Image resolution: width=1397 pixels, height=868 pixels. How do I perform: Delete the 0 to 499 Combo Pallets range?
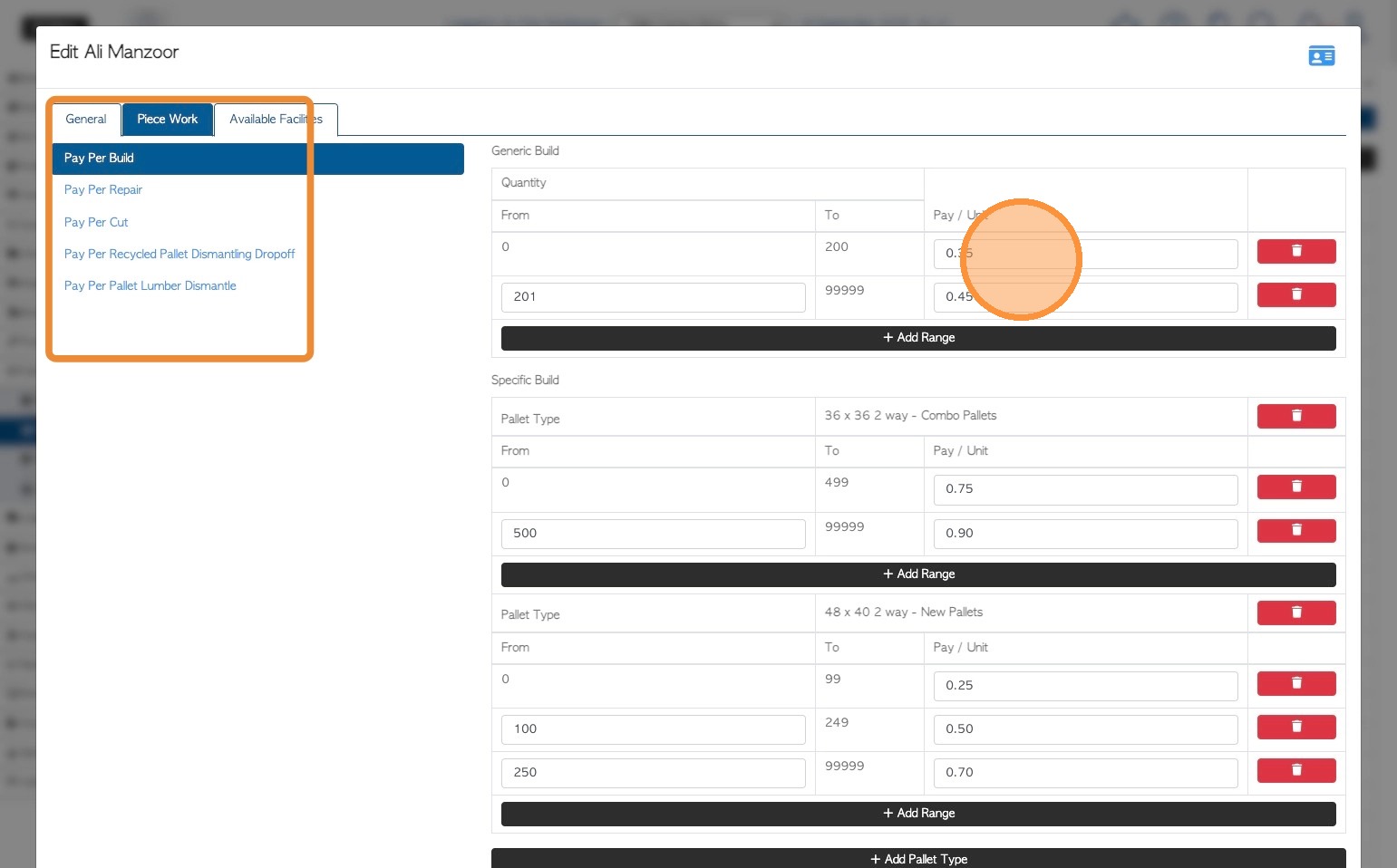1296,487
